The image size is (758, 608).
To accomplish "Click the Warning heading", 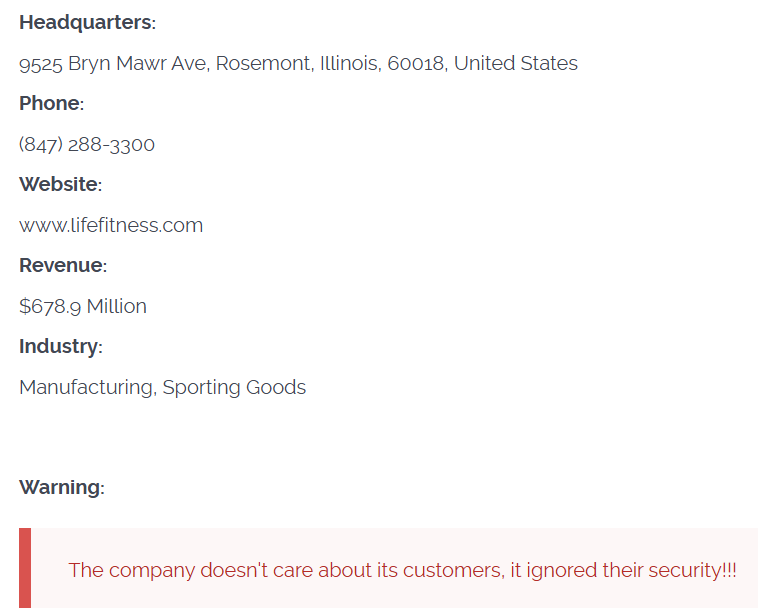I will coord(61,487).
